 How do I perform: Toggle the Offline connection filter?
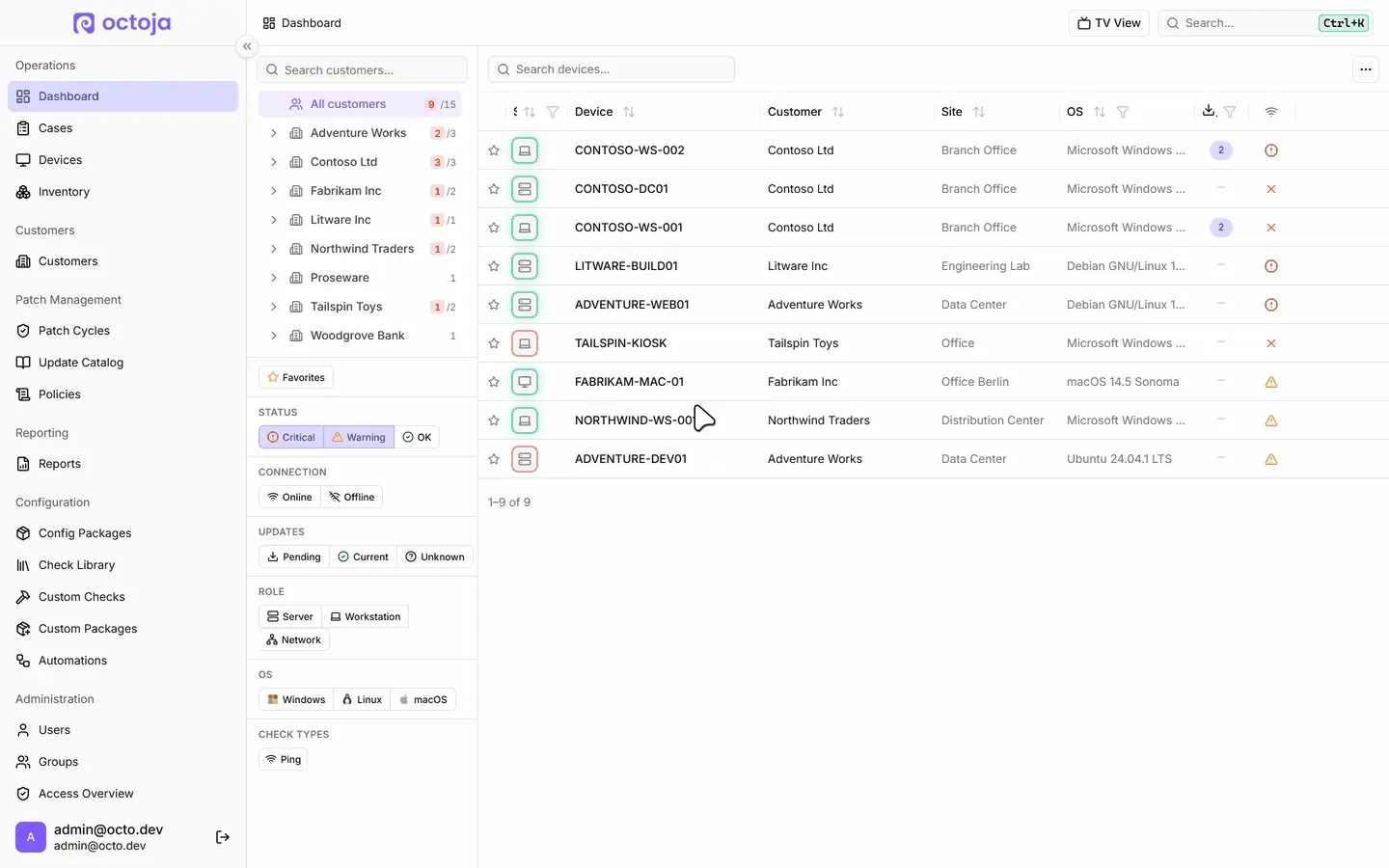click(352, 497)
